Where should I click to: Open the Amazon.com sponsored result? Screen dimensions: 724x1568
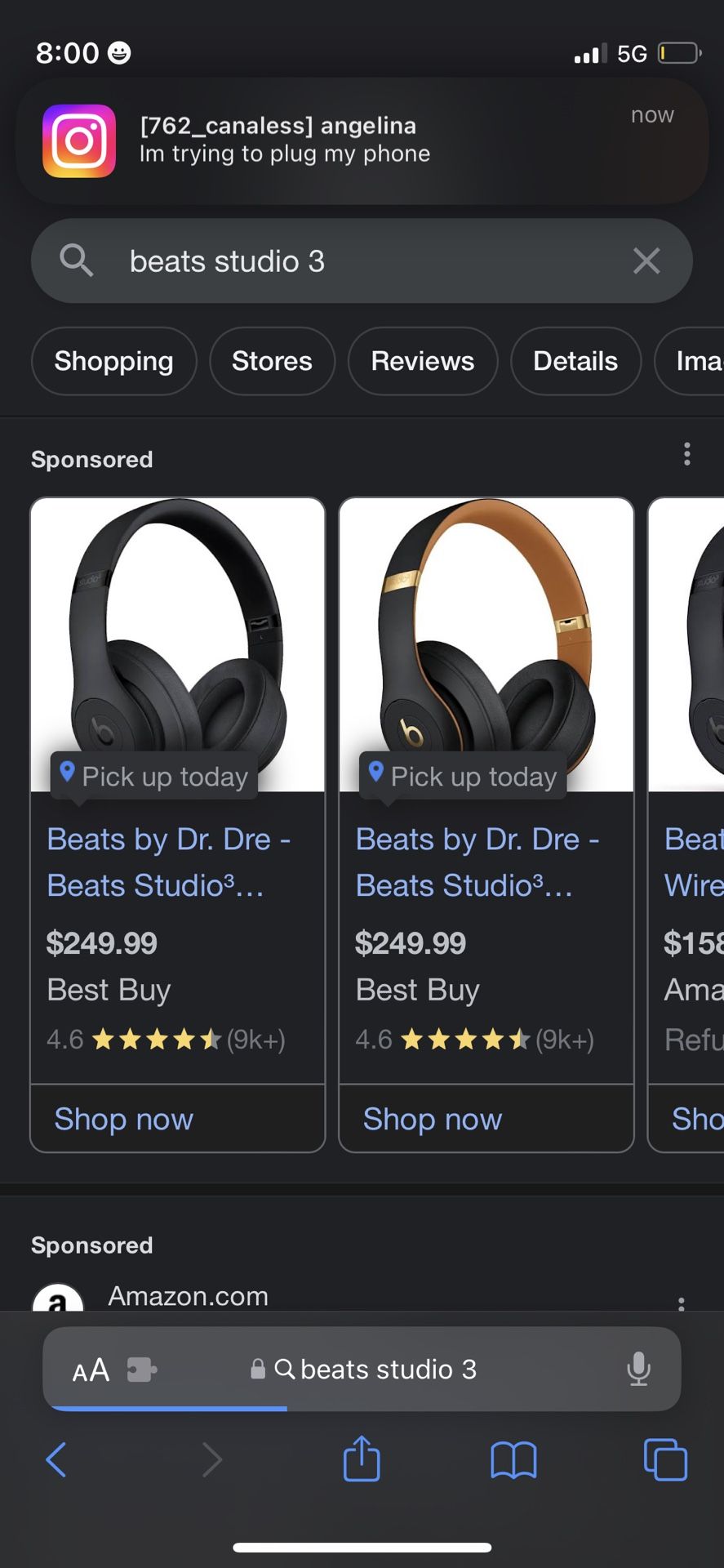pos(187,1296)
